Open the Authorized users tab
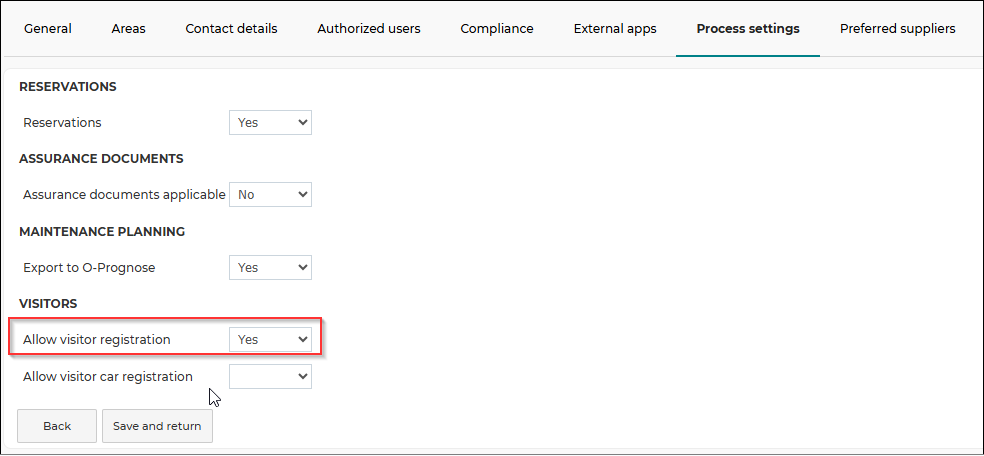Screen dimensions: 984x456 click(x=369, y=29)
